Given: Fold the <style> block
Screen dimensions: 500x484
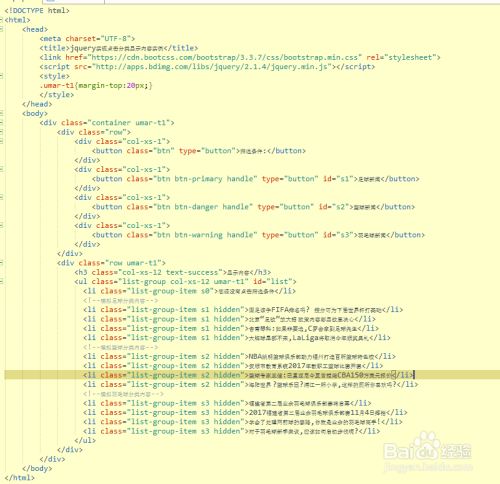Looking at the screenshot, I should [x=1, y=76].
